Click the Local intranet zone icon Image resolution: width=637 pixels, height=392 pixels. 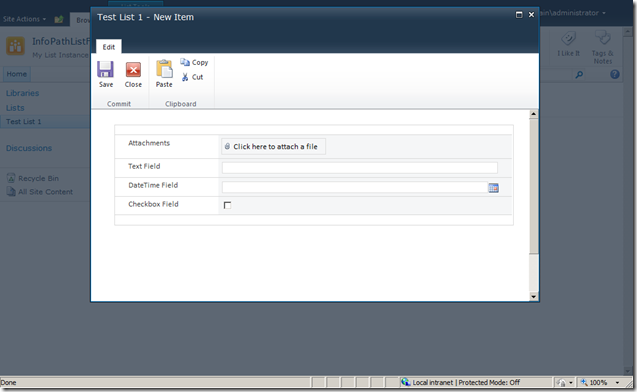point(405,382)
